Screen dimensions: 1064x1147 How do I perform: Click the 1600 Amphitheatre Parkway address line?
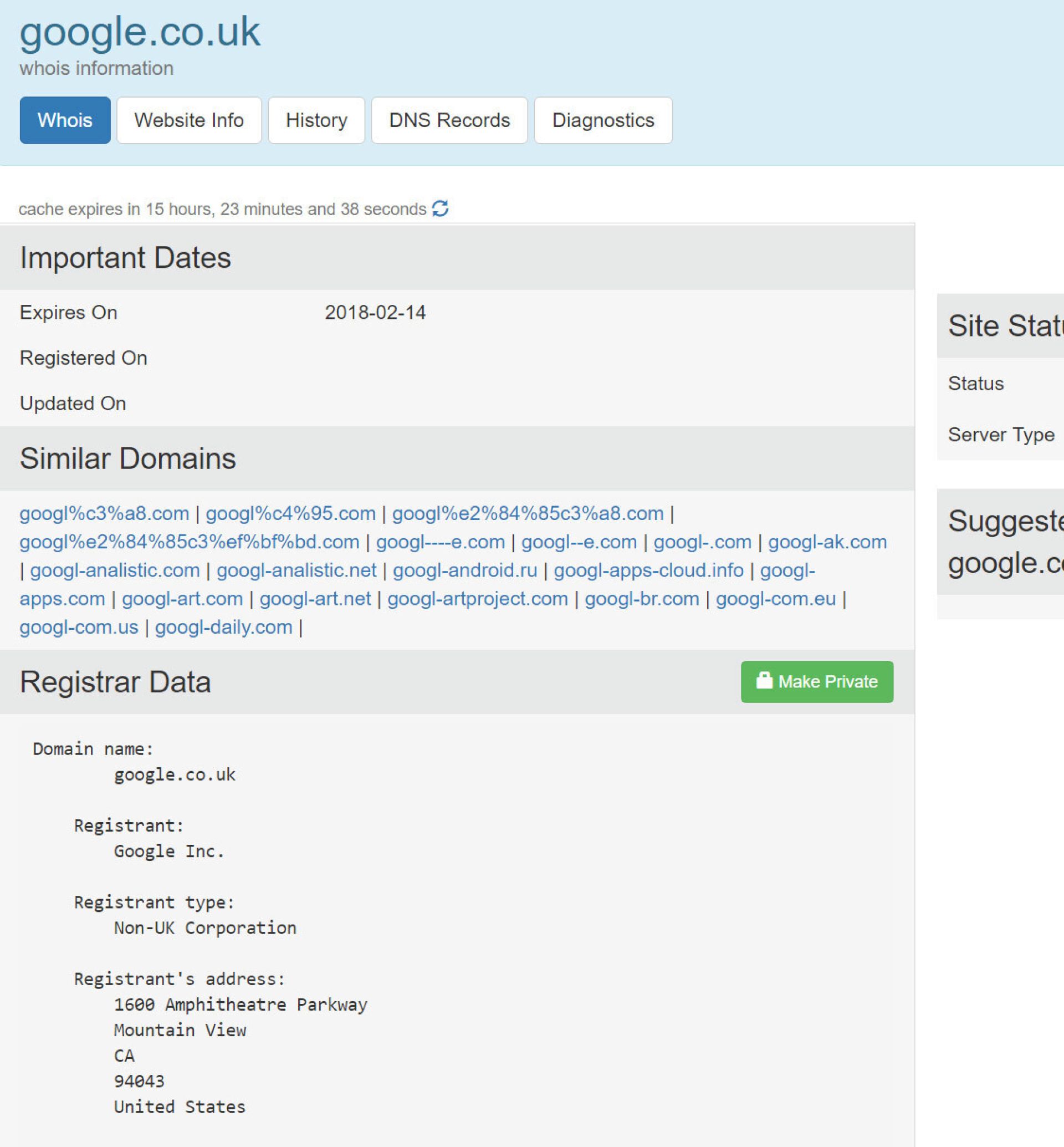(x=241, y=1004)
